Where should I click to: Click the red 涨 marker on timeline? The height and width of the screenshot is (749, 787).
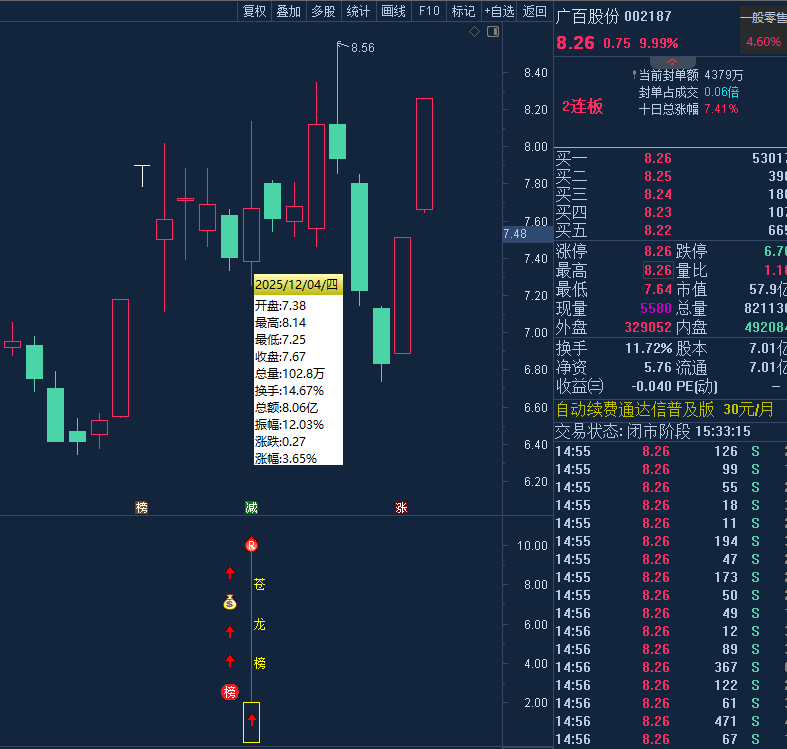coord(401,507)
